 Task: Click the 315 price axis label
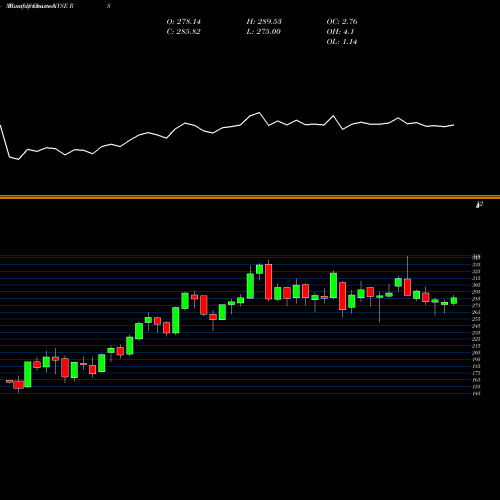(x=476, y=278)
